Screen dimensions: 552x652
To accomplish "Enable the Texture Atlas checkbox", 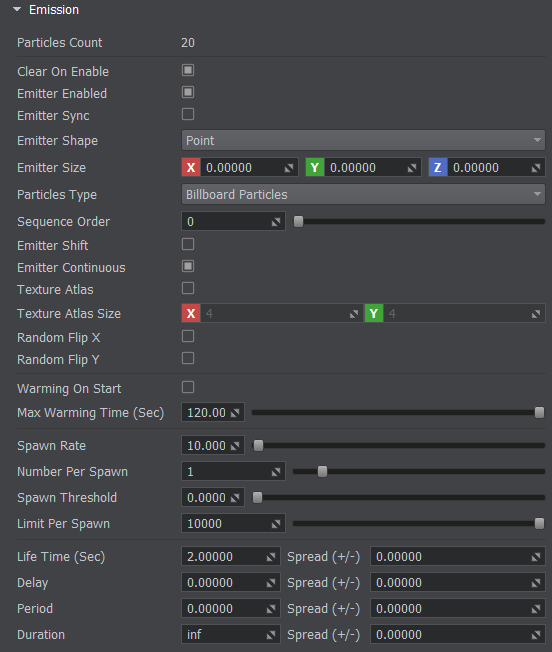I will [x=188, y=288].
